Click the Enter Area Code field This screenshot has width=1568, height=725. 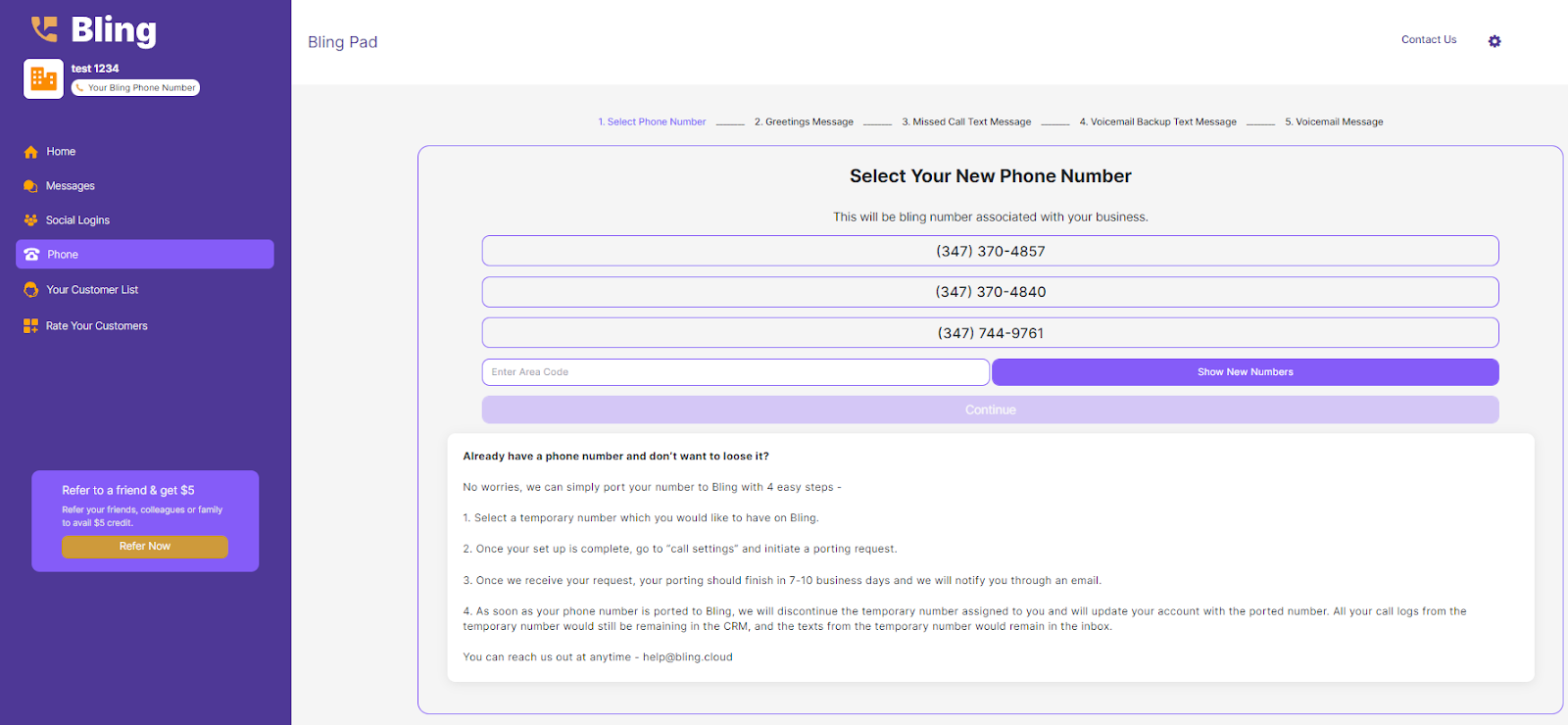(735, 372)
